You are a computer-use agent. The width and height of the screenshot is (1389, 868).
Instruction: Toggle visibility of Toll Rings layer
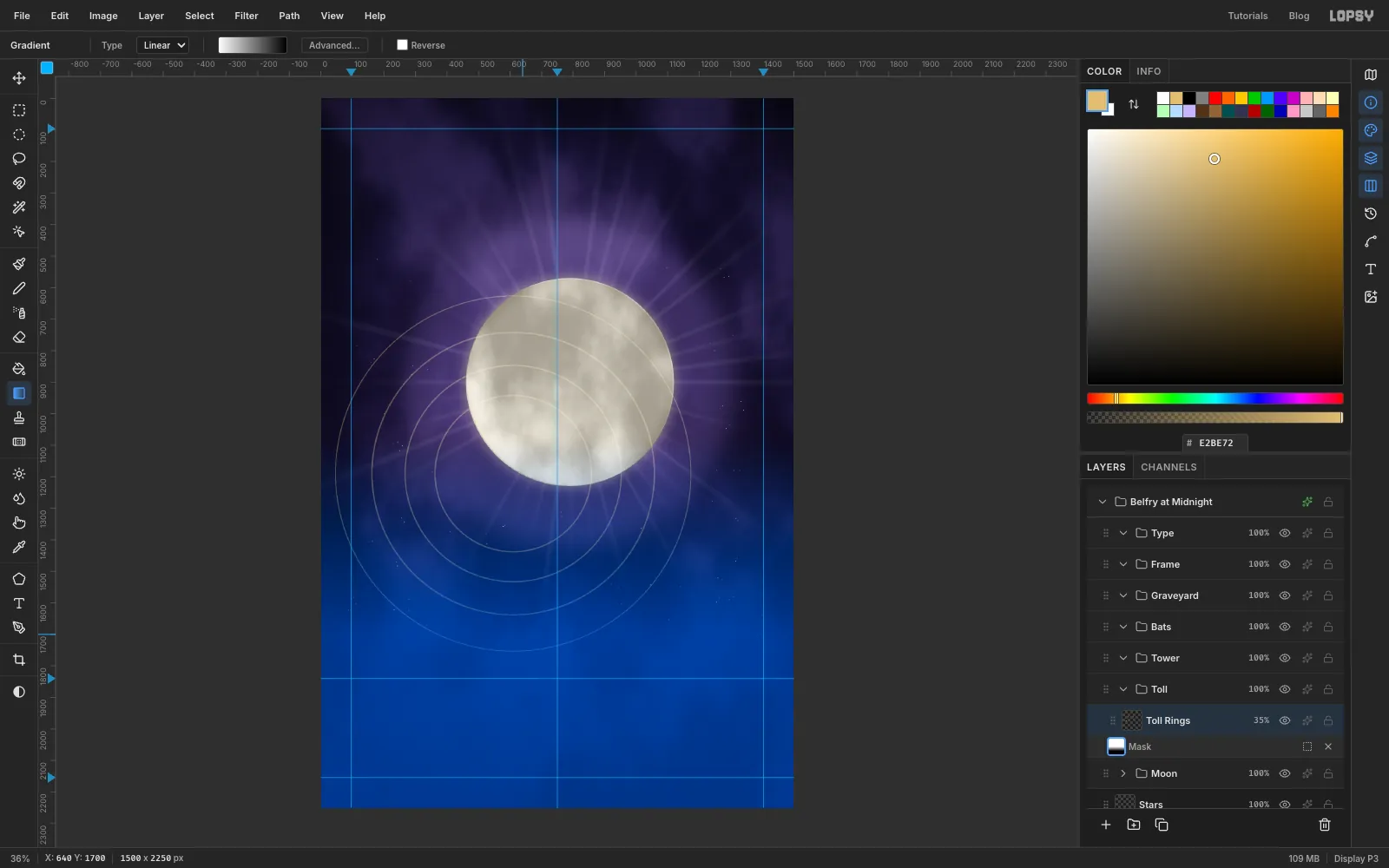tap(1285, 720)
